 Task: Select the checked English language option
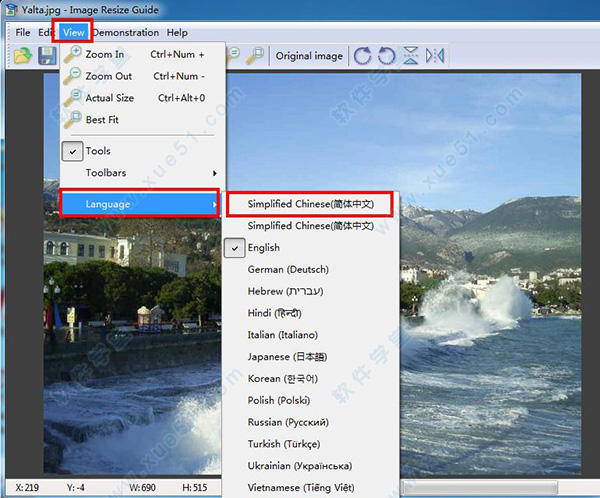[x=311, y=248]
